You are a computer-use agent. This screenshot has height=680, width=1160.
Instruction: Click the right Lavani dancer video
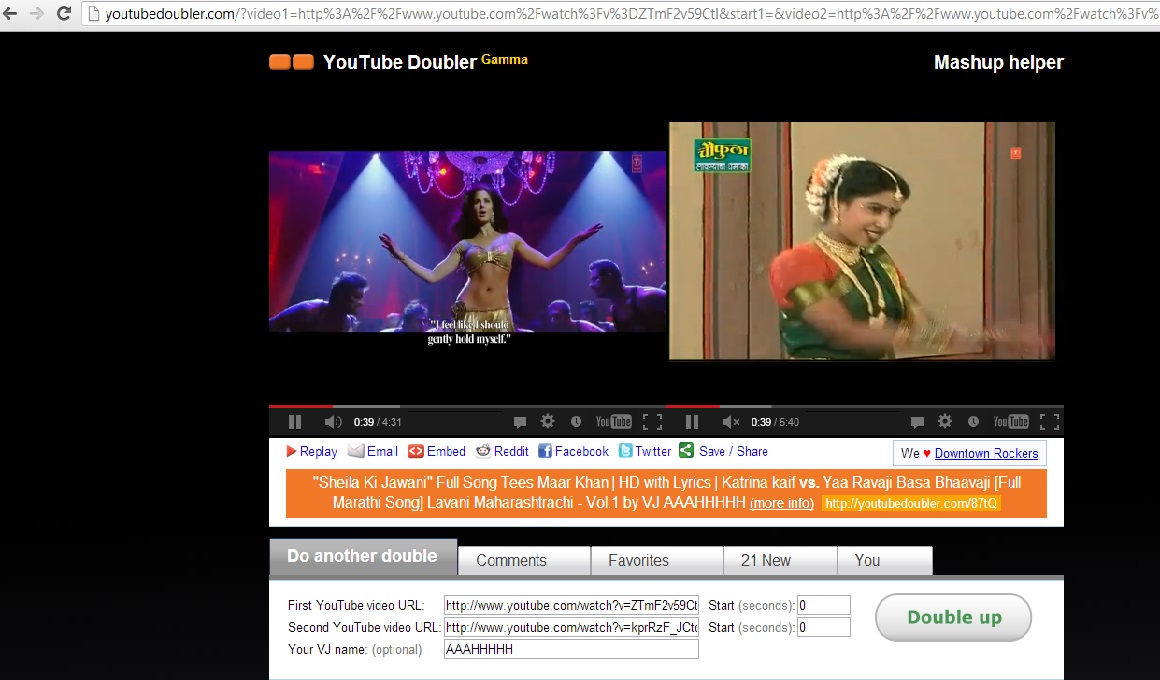pyautogui.click(x=862, y=241)
